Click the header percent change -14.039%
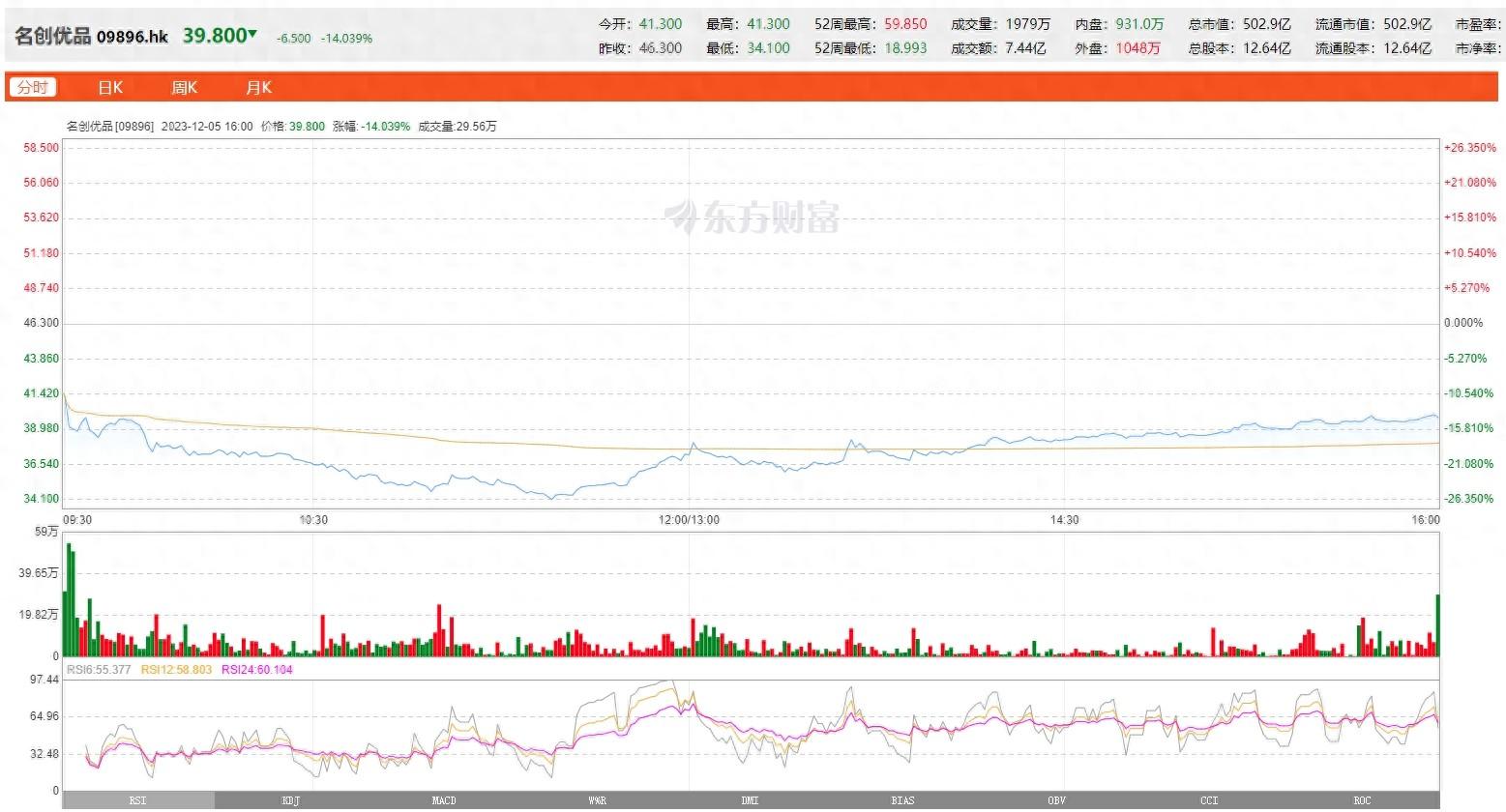 pyautogui.click(x=346, y=39)
